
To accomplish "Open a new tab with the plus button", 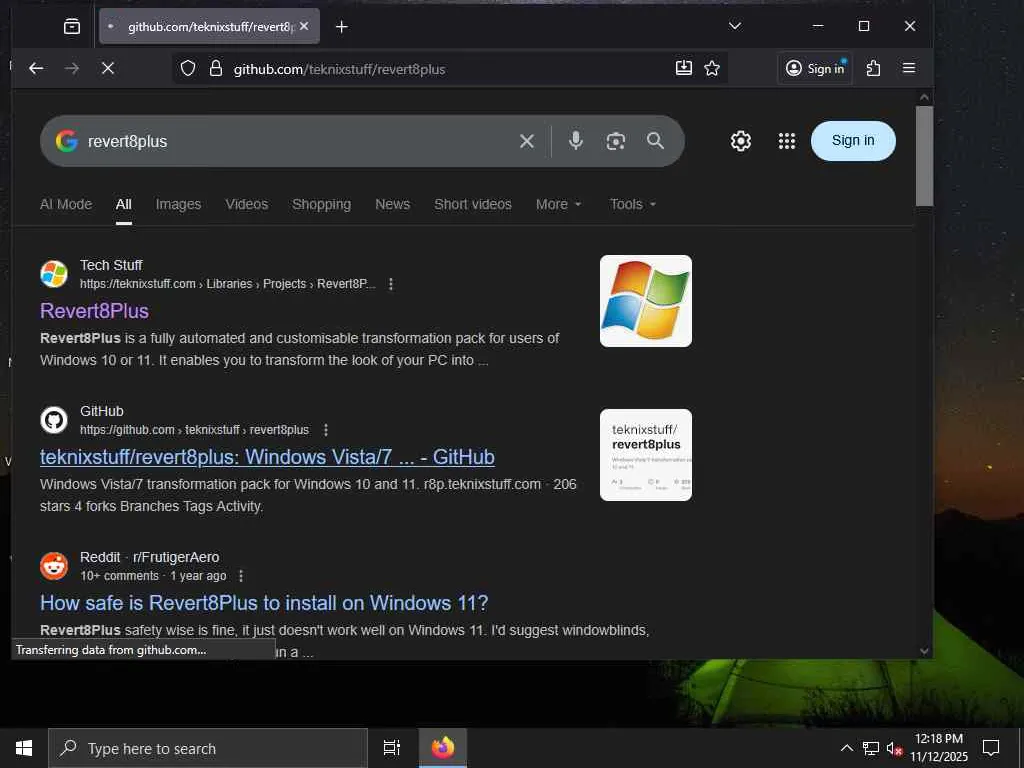I will pos(342,27).
